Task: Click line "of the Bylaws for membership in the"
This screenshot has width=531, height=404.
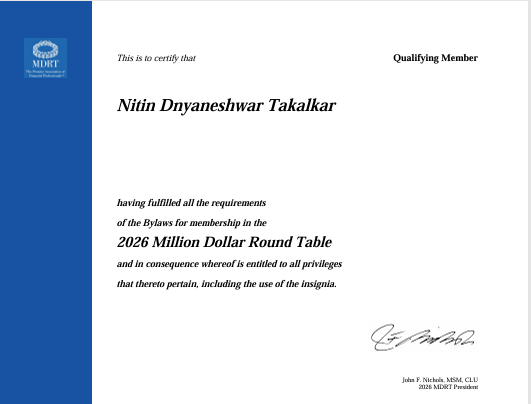Action: click(192, 223)
